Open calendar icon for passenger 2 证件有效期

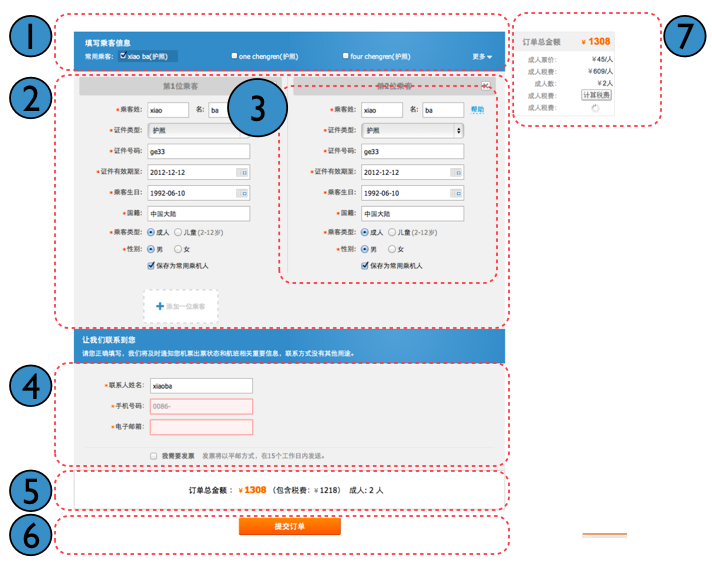[458, 172]
